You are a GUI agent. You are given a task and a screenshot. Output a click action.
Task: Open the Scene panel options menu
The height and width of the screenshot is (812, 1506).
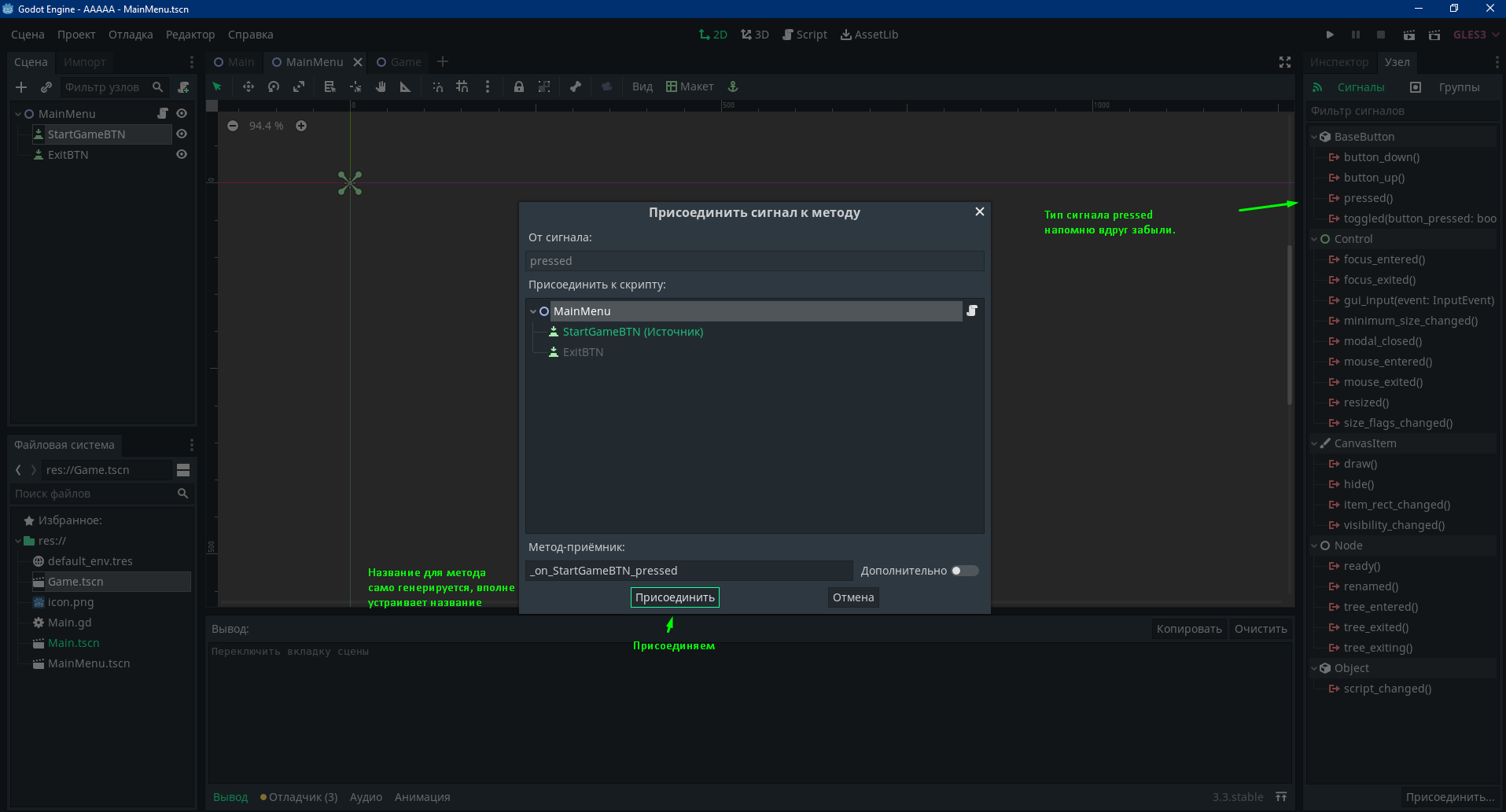pos(191,62)
